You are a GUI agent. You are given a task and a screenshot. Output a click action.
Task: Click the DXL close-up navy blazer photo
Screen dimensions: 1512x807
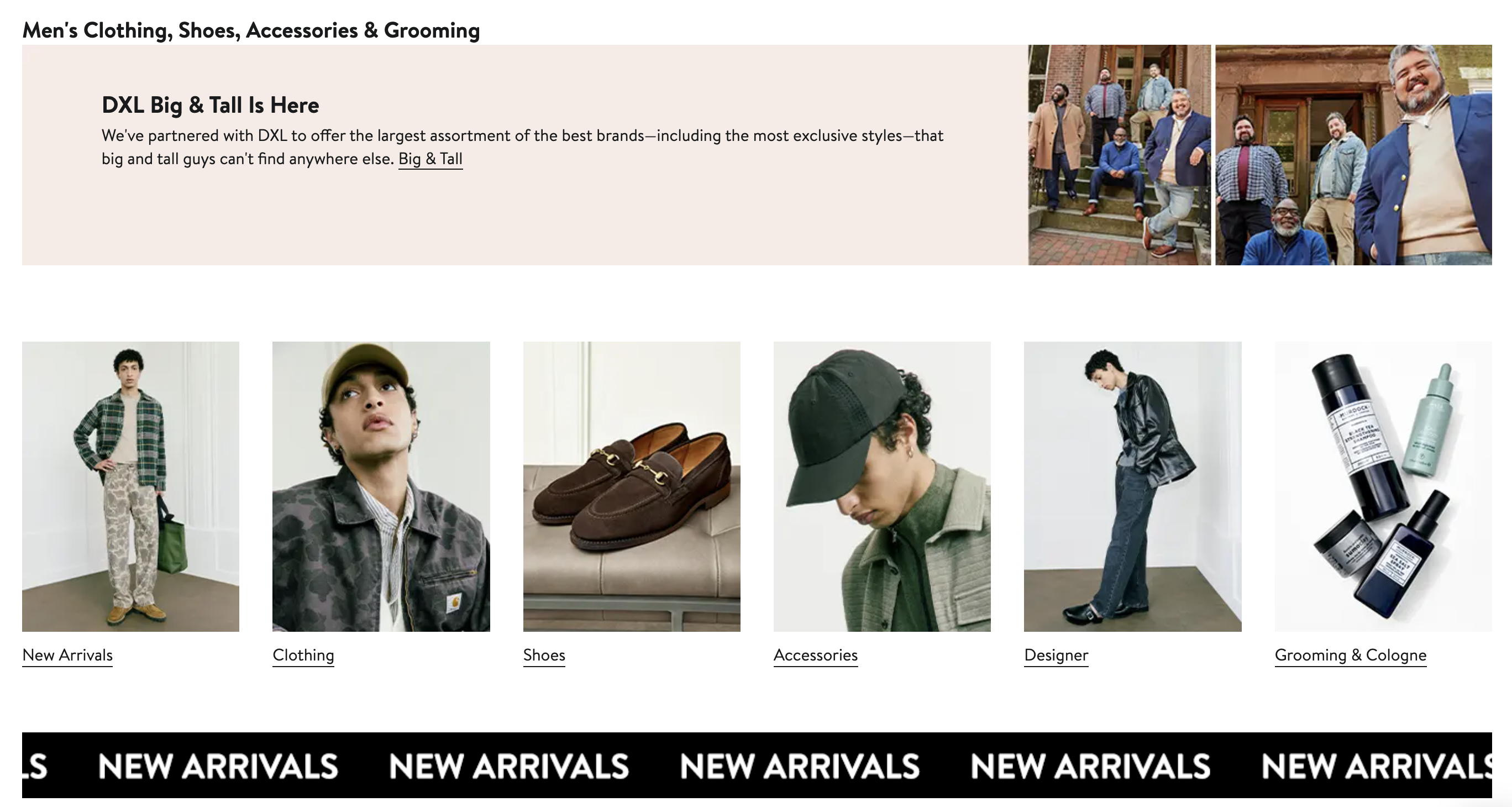coord(1353,155)
